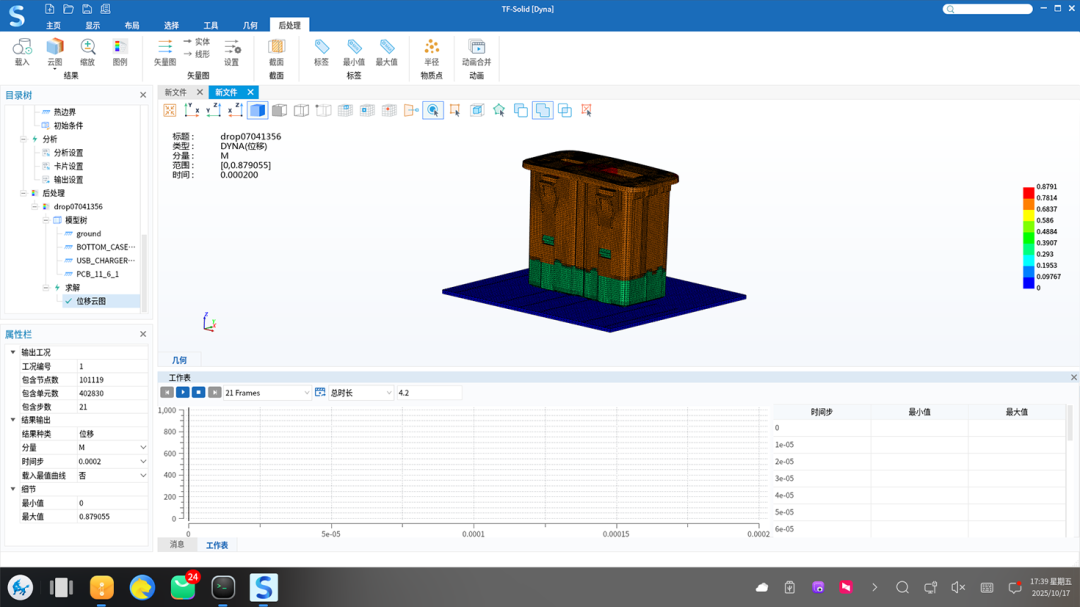Click the red swatch in color legend

1028,192
